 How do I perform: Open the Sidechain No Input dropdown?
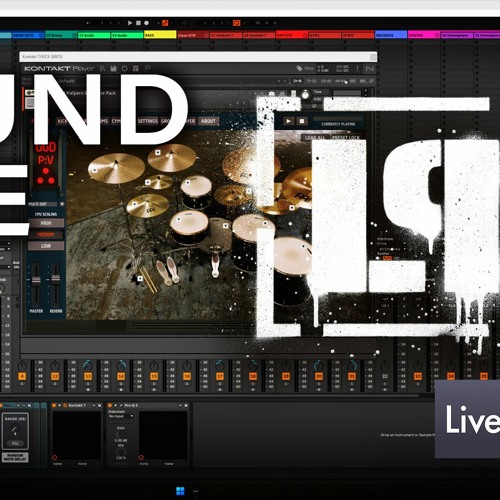point(121,416)
